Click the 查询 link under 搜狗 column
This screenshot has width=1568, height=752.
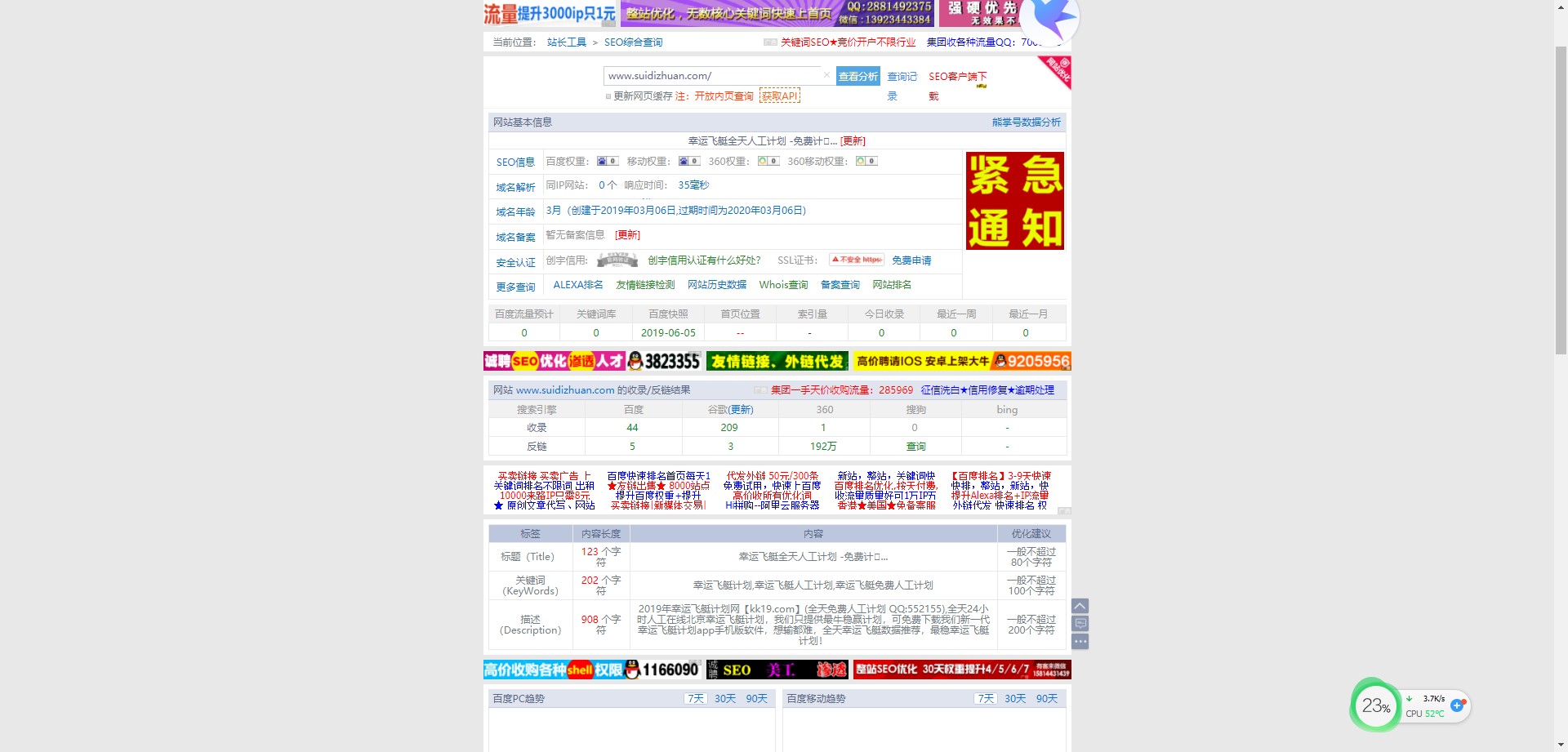coord(916,446)
